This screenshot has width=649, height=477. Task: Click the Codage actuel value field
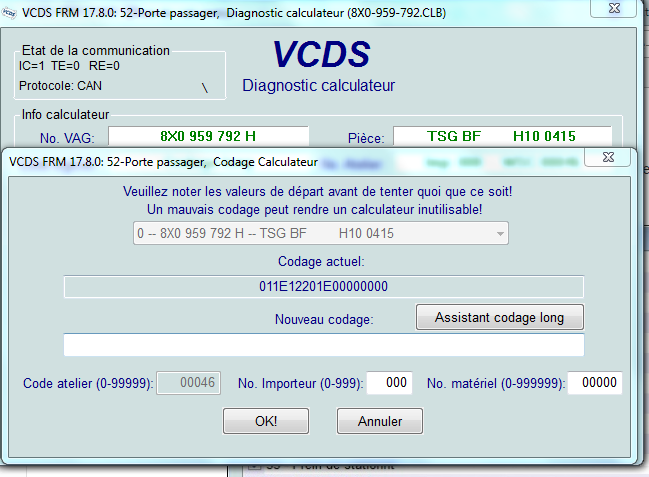click(x=323, y=287)
